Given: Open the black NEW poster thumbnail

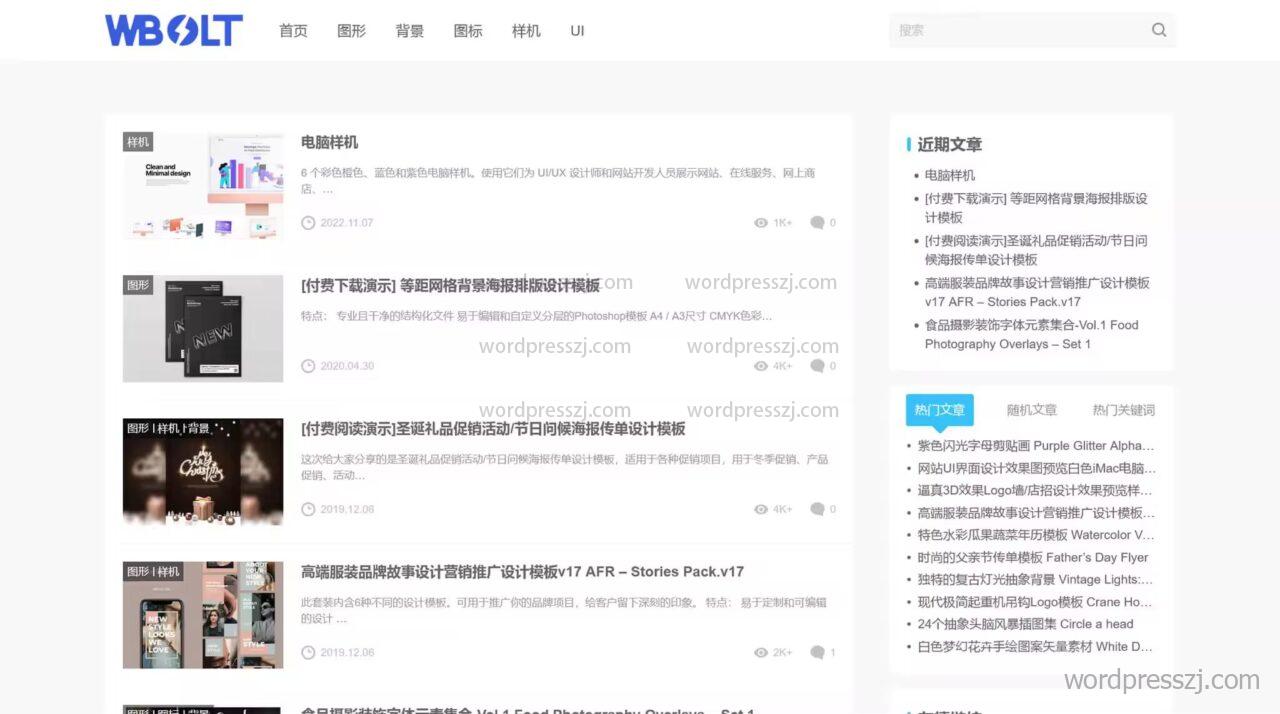Looking at the screenshot, I should [203, 329].
